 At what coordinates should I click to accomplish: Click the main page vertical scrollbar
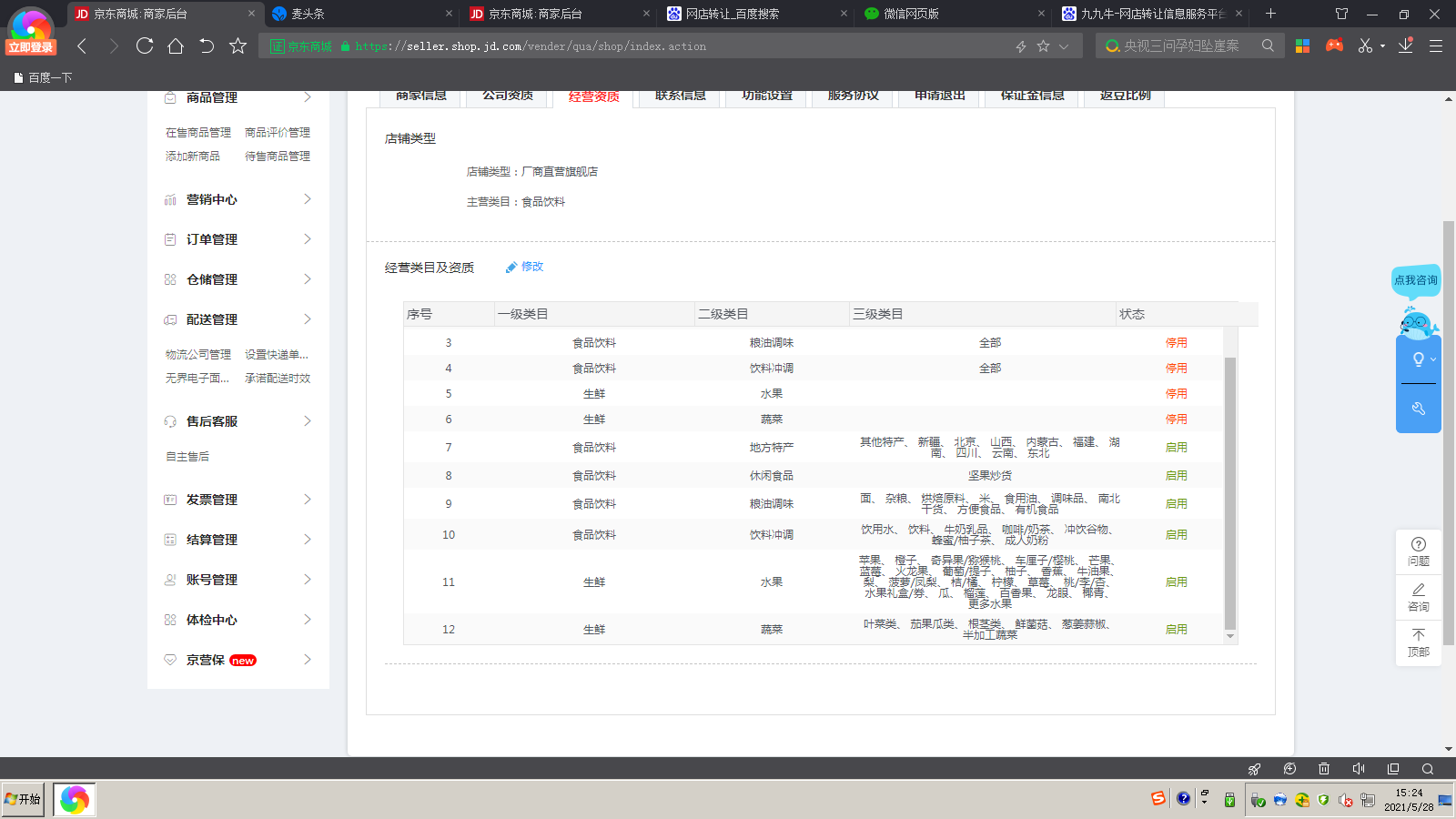1449,432
